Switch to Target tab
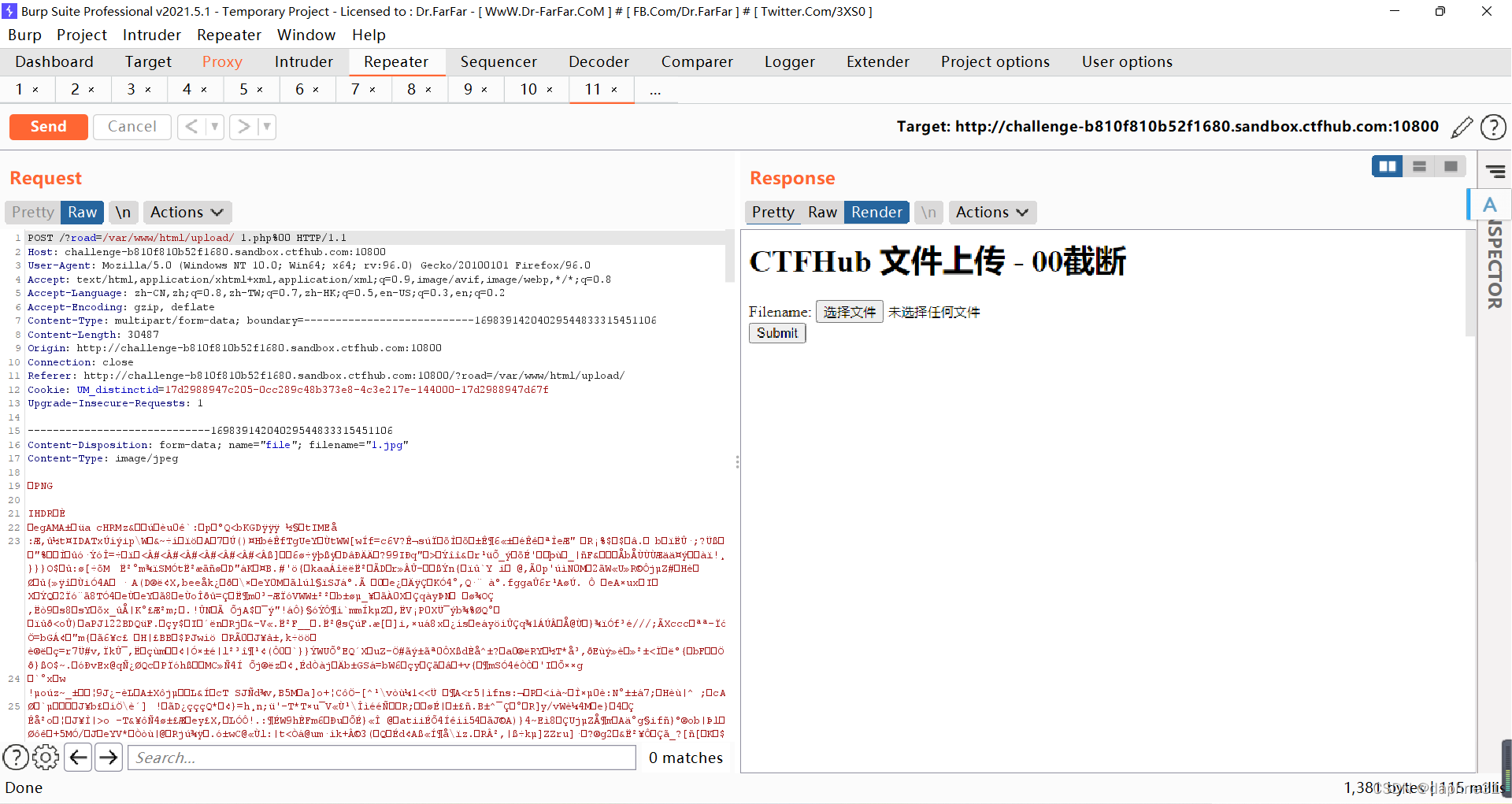This screenshot has height=804, width=1512. tap(148, 62)
